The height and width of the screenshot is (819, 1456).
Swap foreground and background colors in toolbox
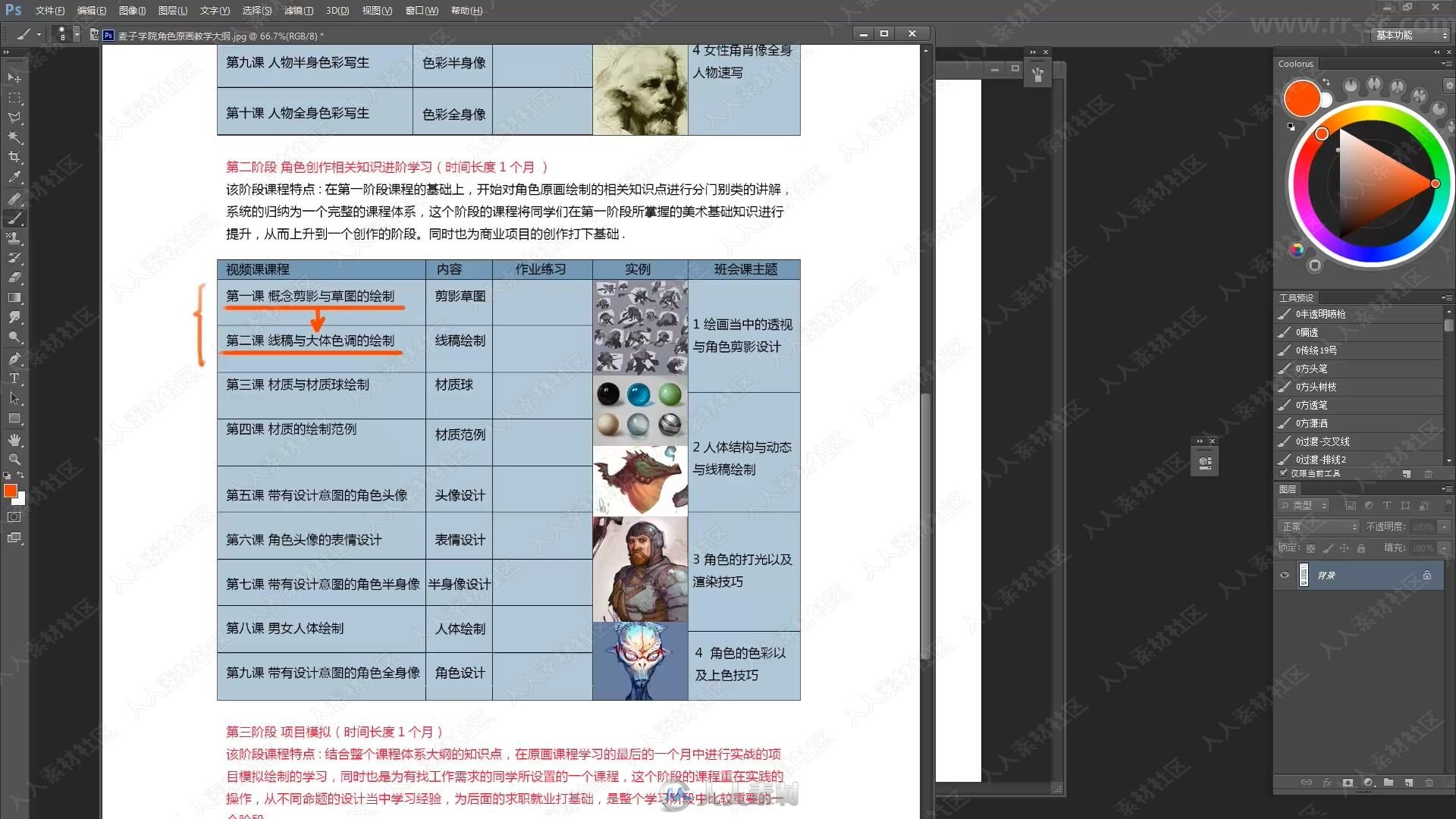point(20,475)
